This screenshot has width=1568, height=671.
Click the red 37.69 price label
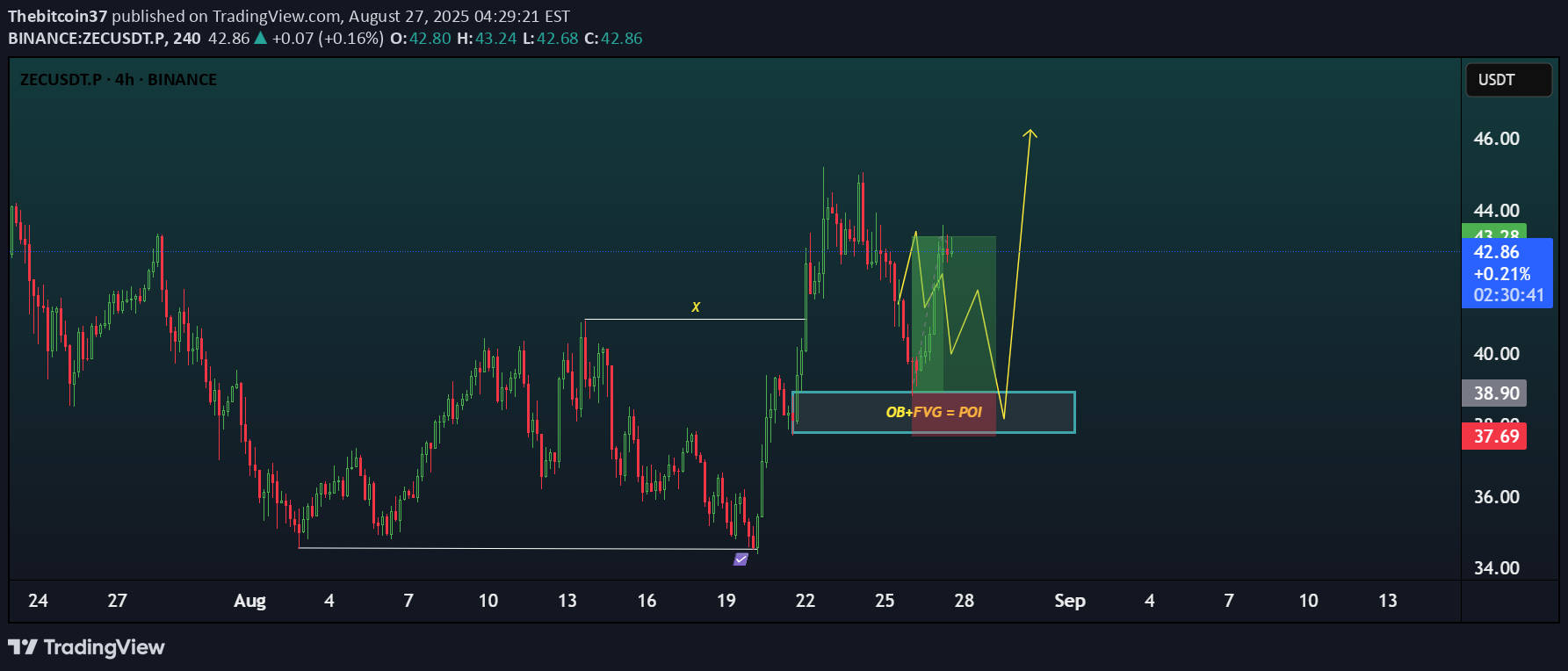click(1494, 437)
